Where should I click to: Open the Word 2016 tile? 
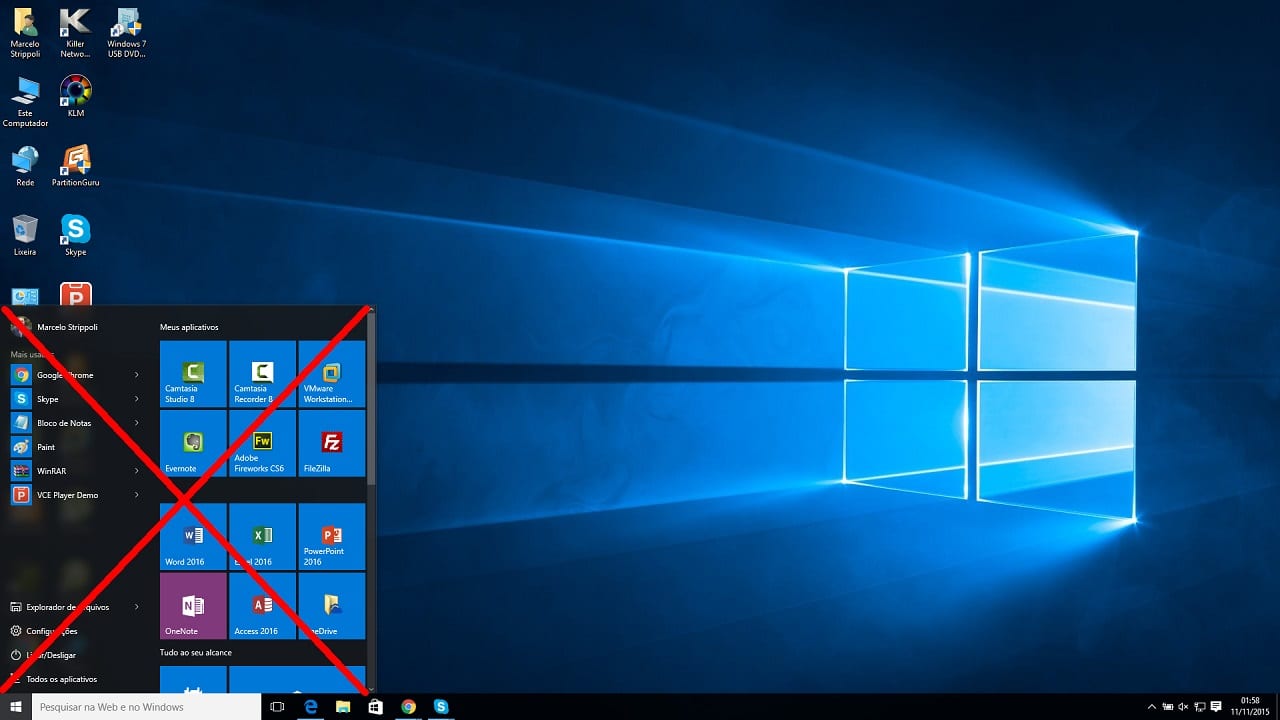tap(192, 536)
